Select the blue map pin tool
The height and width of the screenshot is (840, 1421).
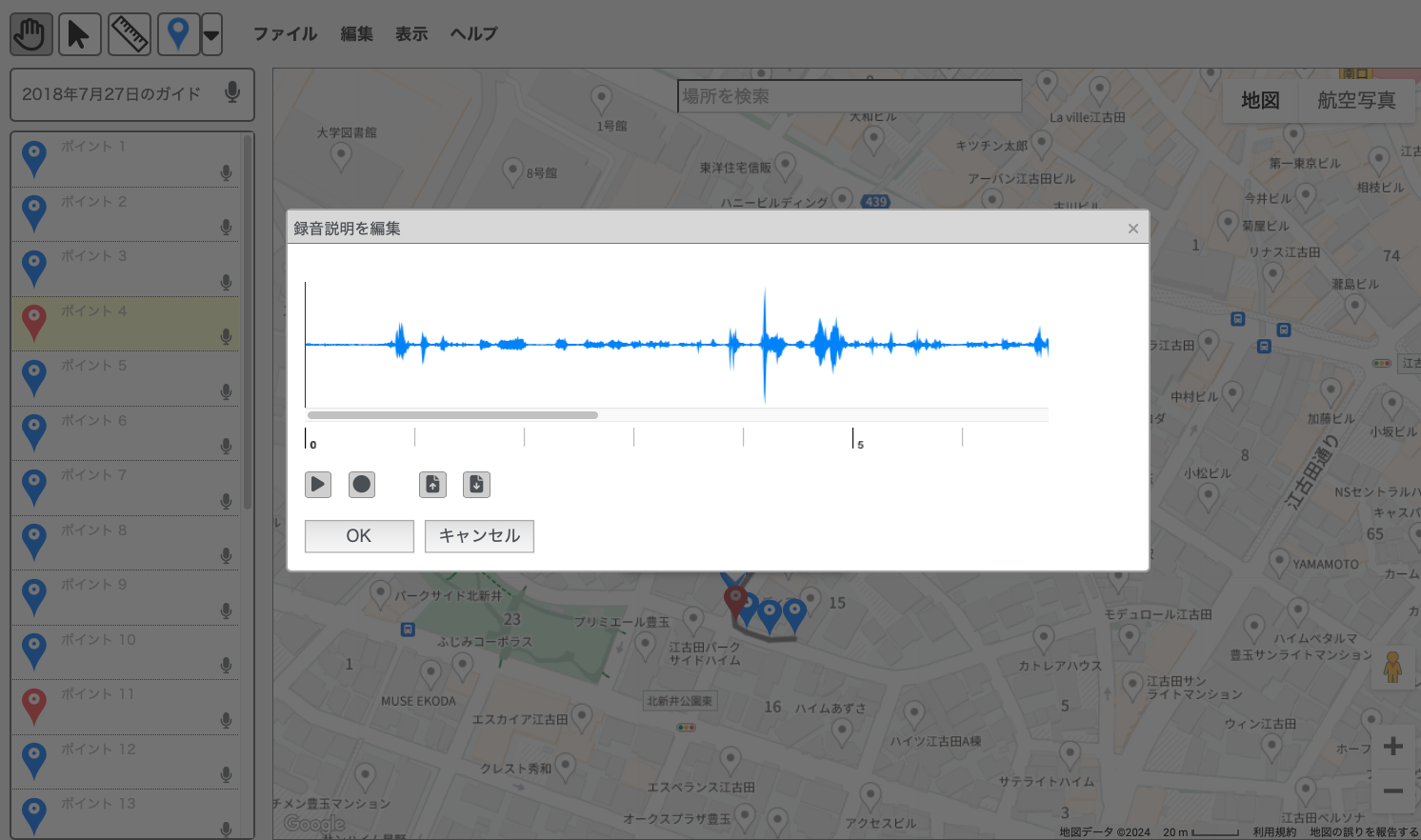tap(178, 35)
